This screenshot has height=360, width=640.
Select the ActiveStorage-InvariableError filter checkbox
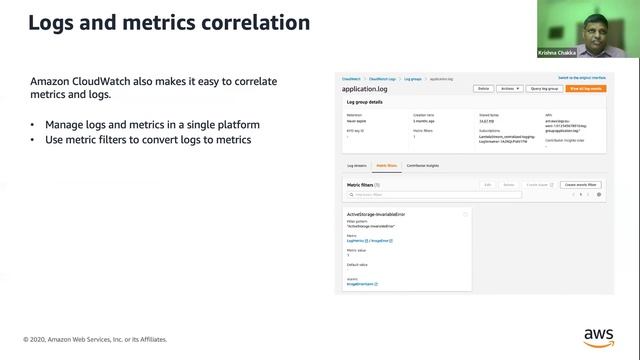pyautogui.click(x=465, y=214)
